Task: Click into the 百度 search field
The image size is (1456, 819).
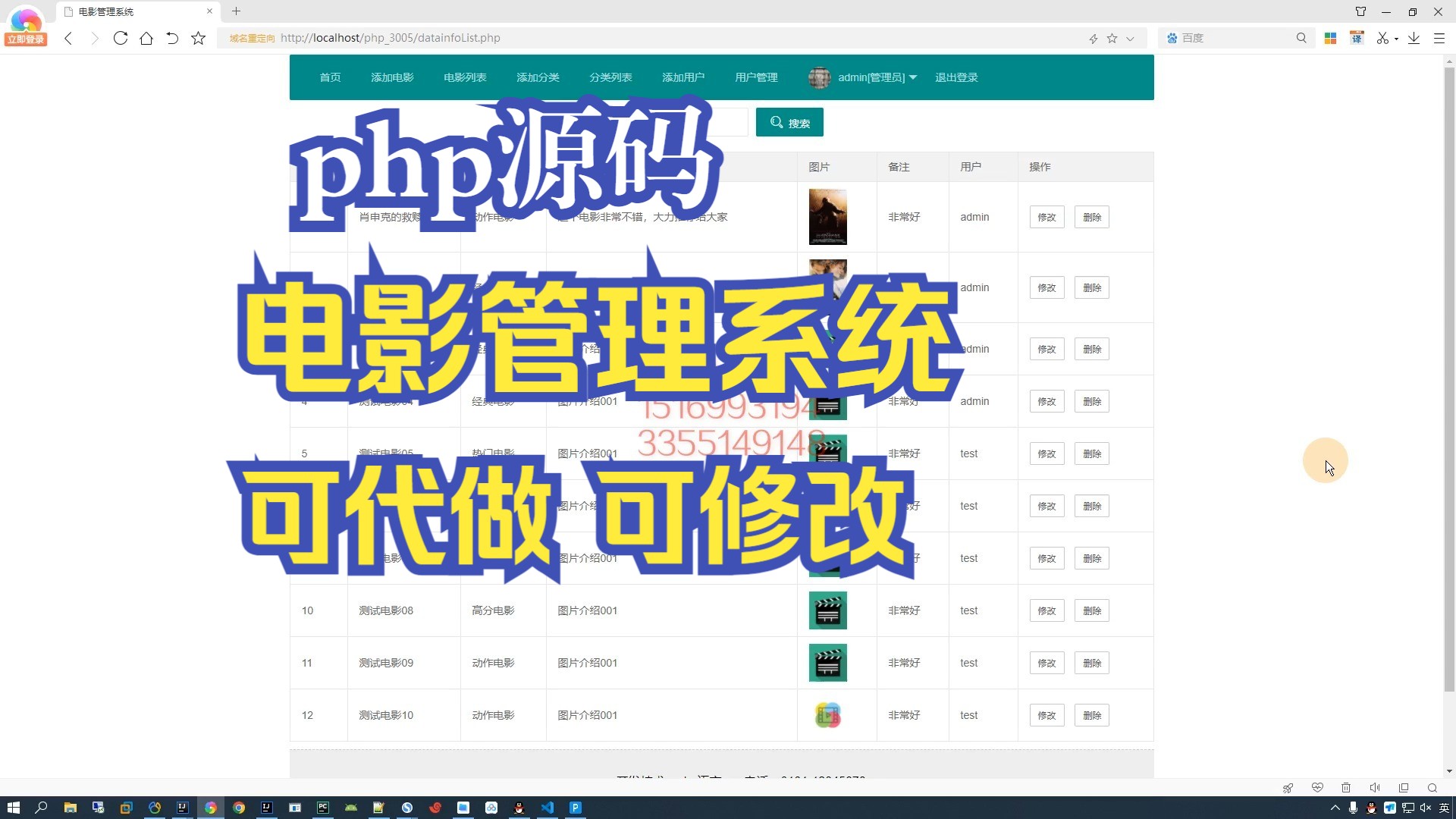Action: [x=1236, y=38]
